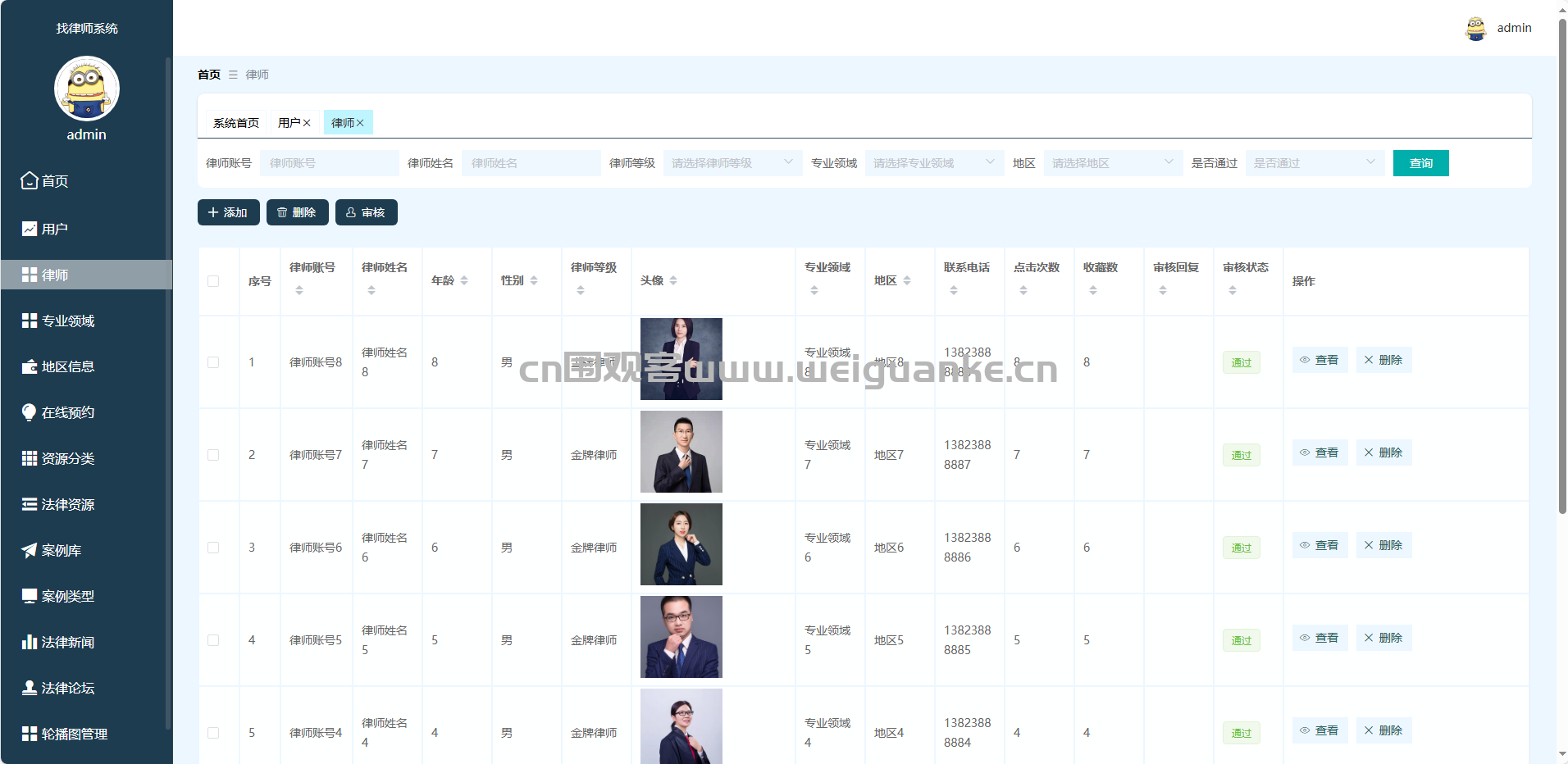1568x764 pixels.
Task: Click the 案例库 paper plane icon
Action: (30, 550)
